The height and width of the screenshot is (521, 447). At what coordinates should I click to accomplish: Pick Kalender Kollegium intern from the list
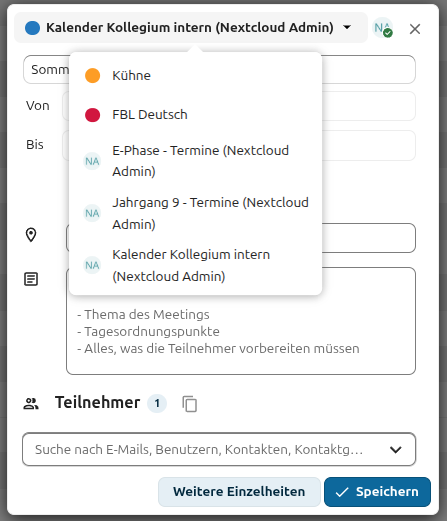[195, 265]
